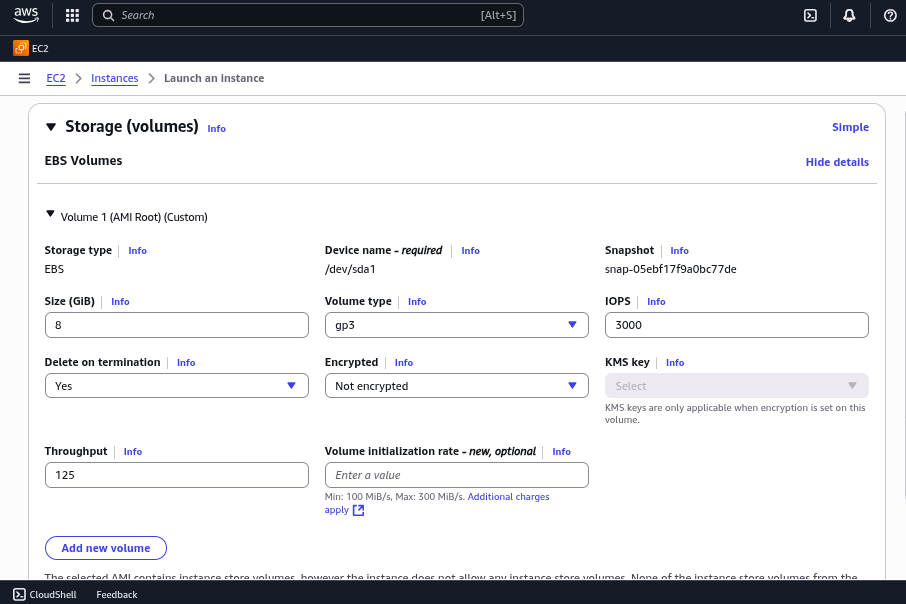The height and width of the screenshot is (604, 906).
Task: Click Add new volume button
Action: click(x=106, y=548)
